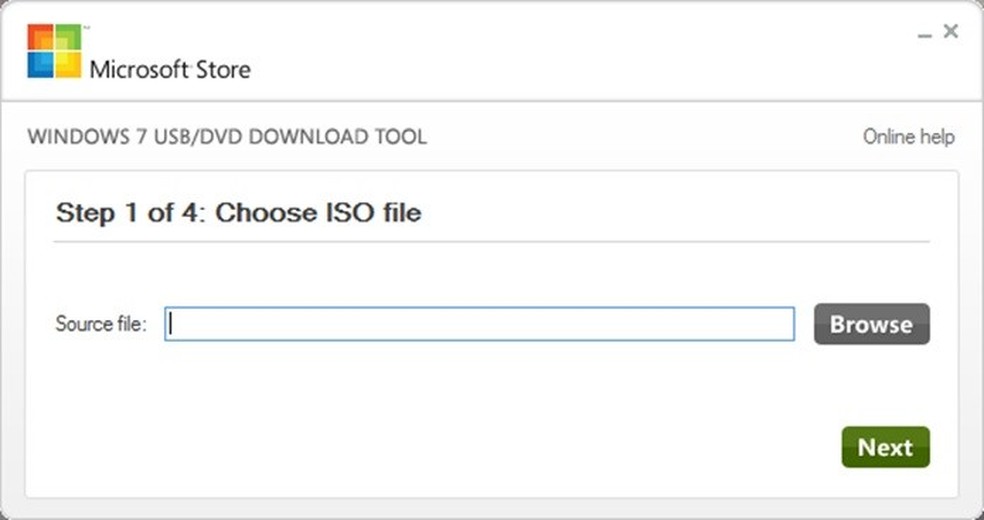Click the blinking cursor in the Source field

pos(171,324)
